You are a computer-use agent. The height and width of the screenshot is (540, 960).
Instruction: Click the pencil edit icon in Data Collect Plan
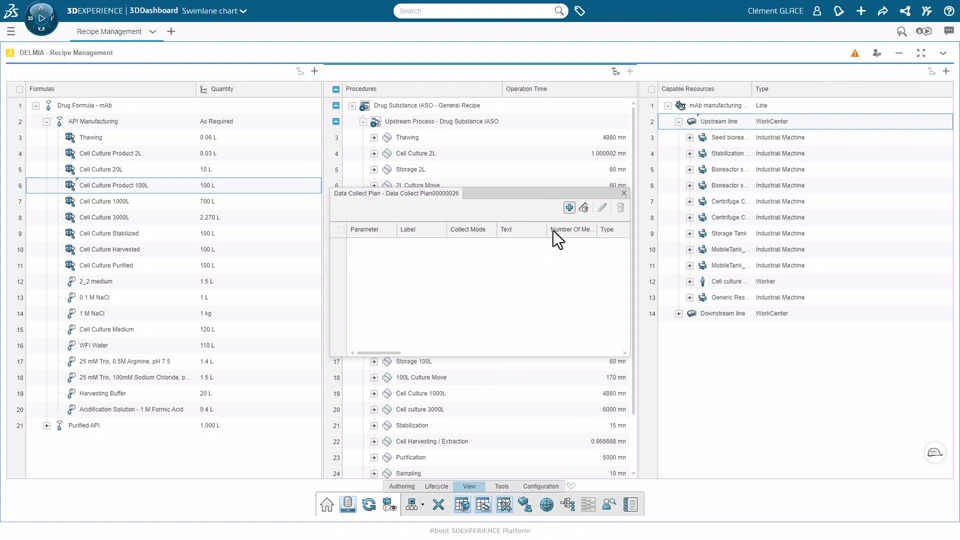click(x=602, y=208)
